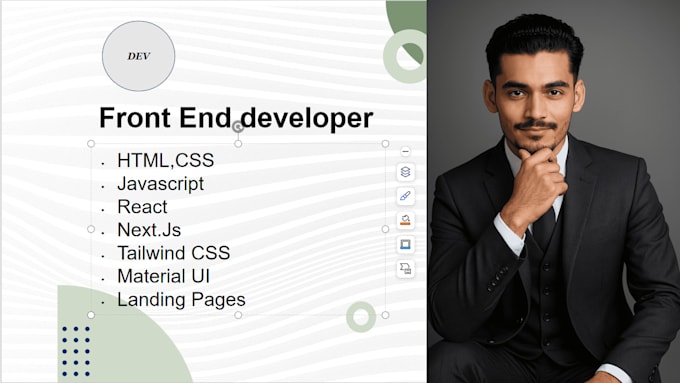The image size is (680, 383).
Task: Select the left-middle handle of text box
Action: tap(91, 229)
